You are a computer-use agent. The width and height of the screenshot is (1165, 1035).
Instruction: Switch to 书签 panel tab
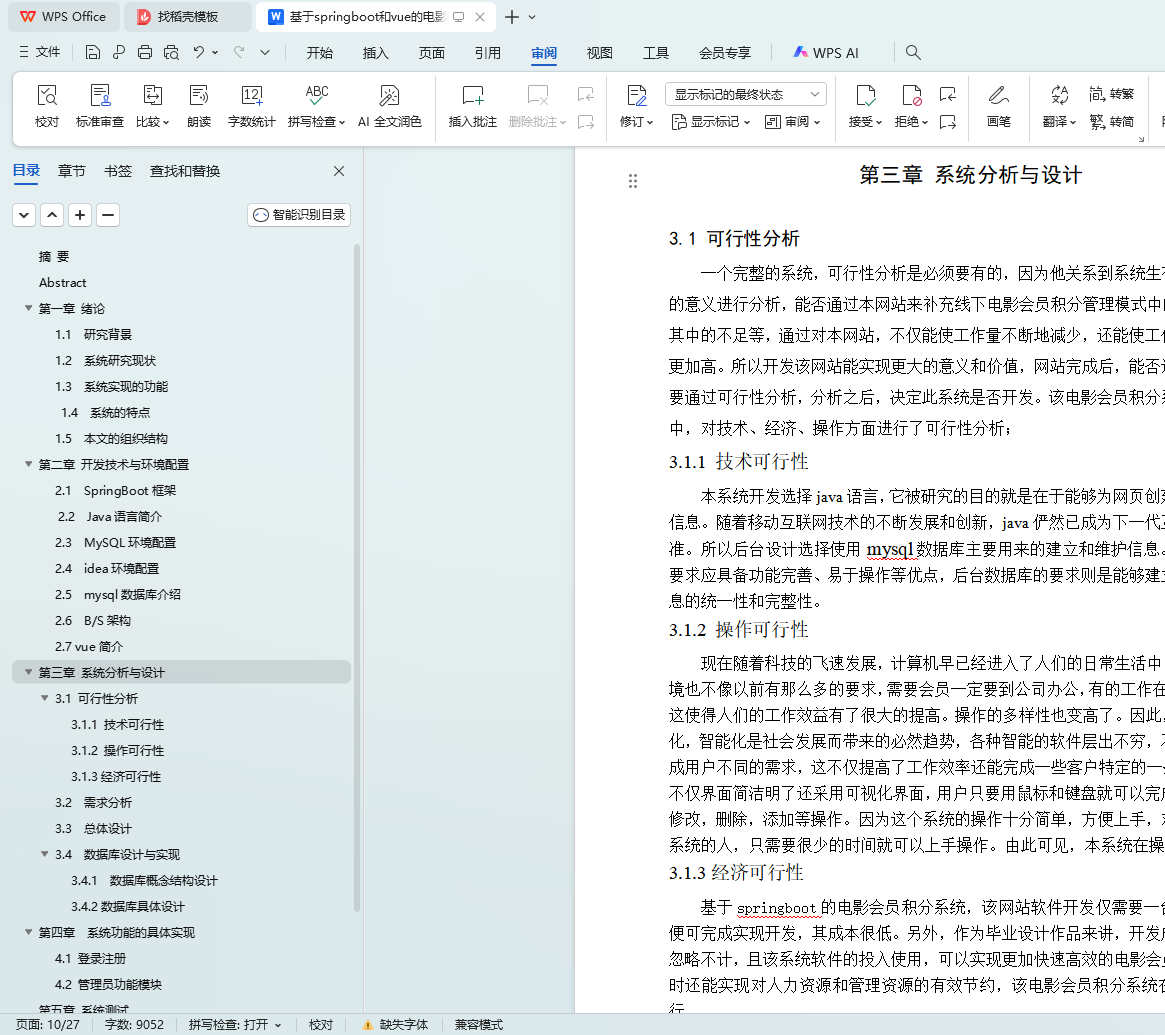pos(117,171)
